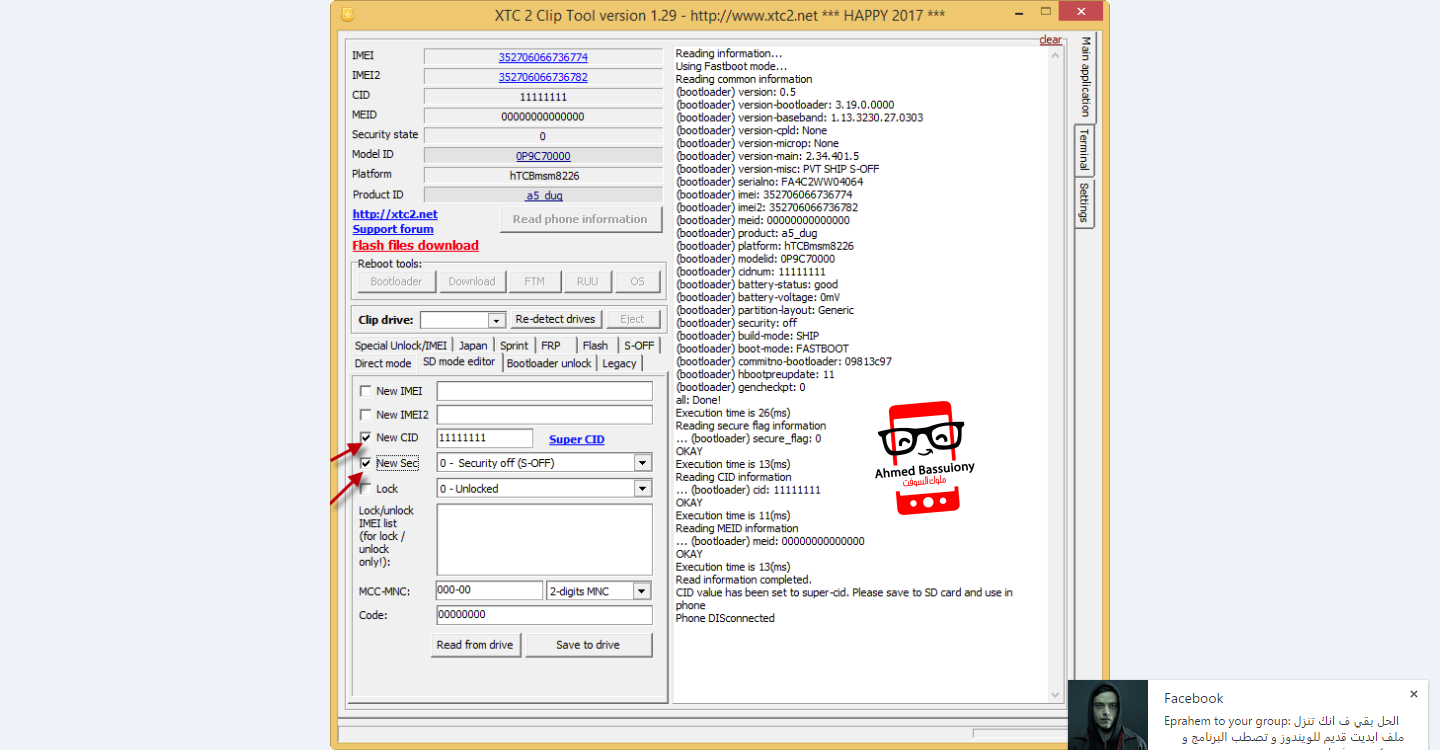Expand the Security off (S-OFF) dropdown
Screen dimensions: 1440x750
[x=642, y=463]
